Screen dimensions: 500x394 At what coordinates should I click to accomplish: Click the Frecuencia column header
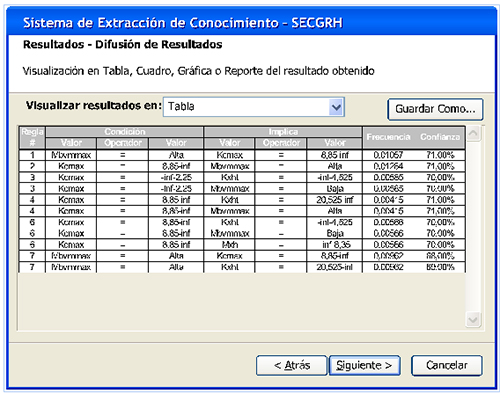(388, 137)
